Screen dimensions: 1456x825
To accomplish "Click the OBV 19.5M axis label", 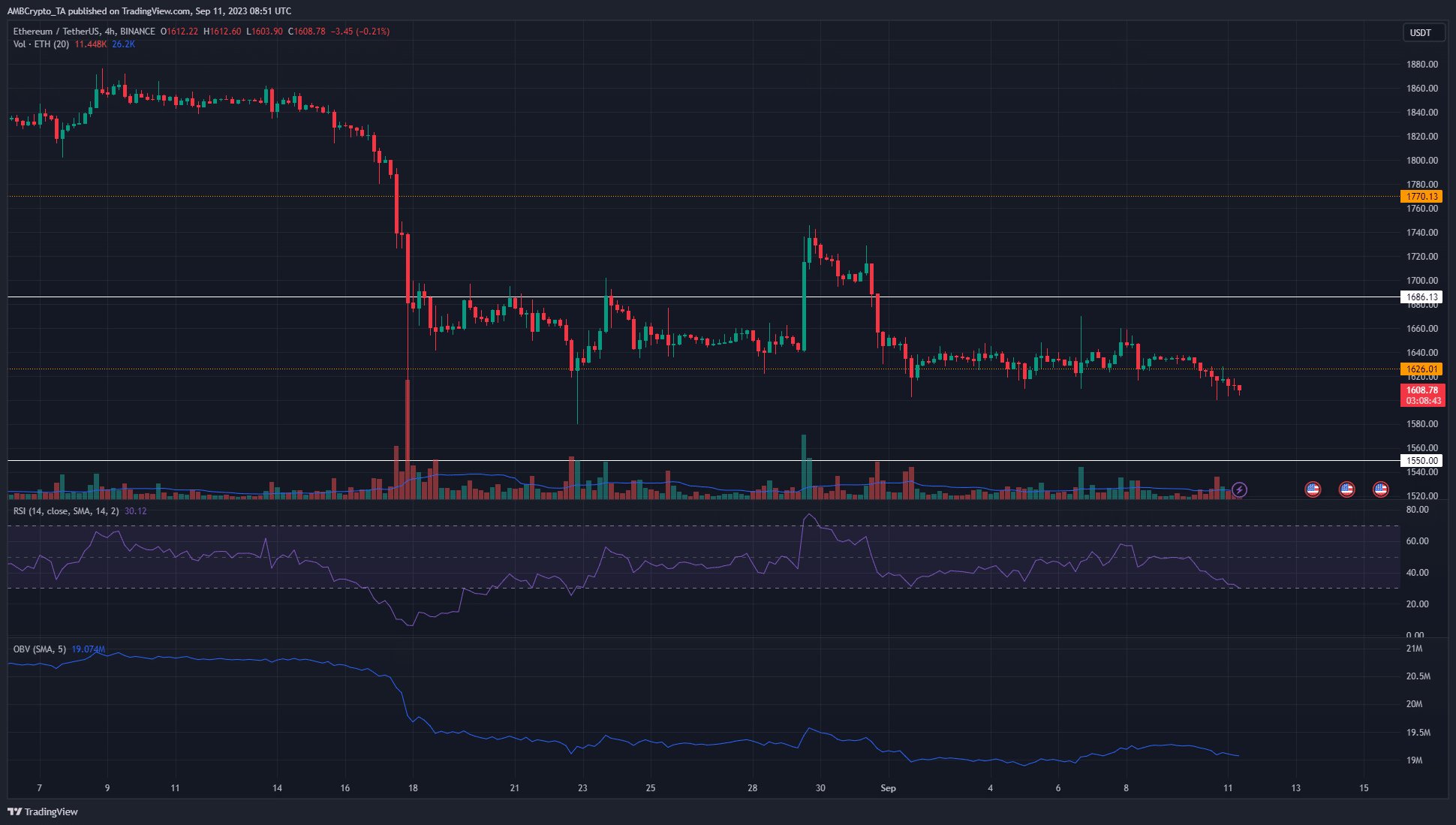I will point(1418,733).
